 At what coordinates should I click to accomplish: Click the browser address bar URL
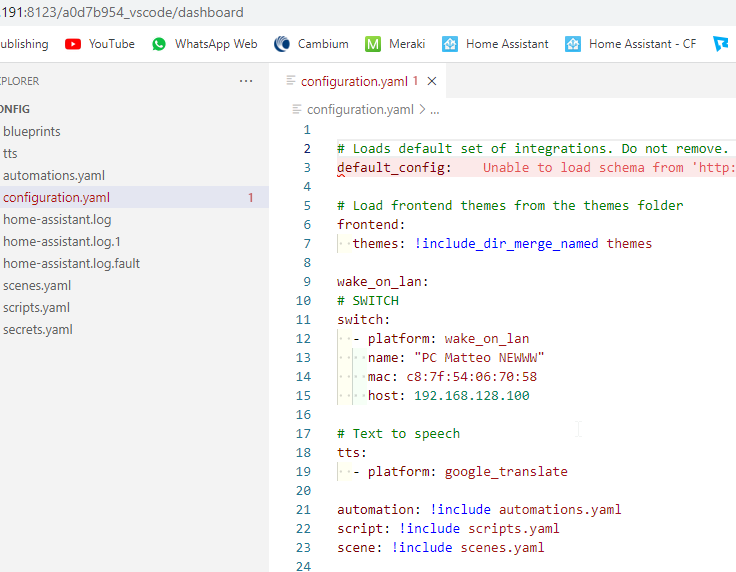tap(122, 13)
